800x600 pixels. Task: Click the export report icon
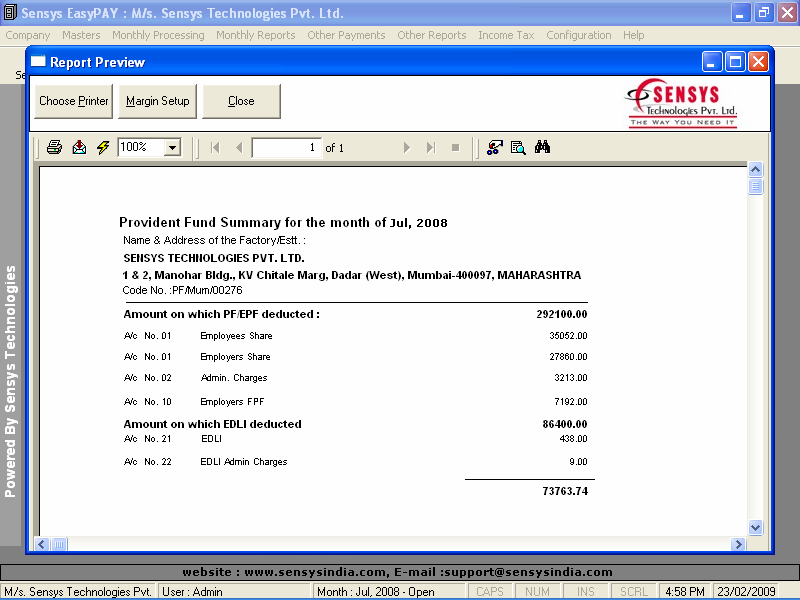point(79,147)
